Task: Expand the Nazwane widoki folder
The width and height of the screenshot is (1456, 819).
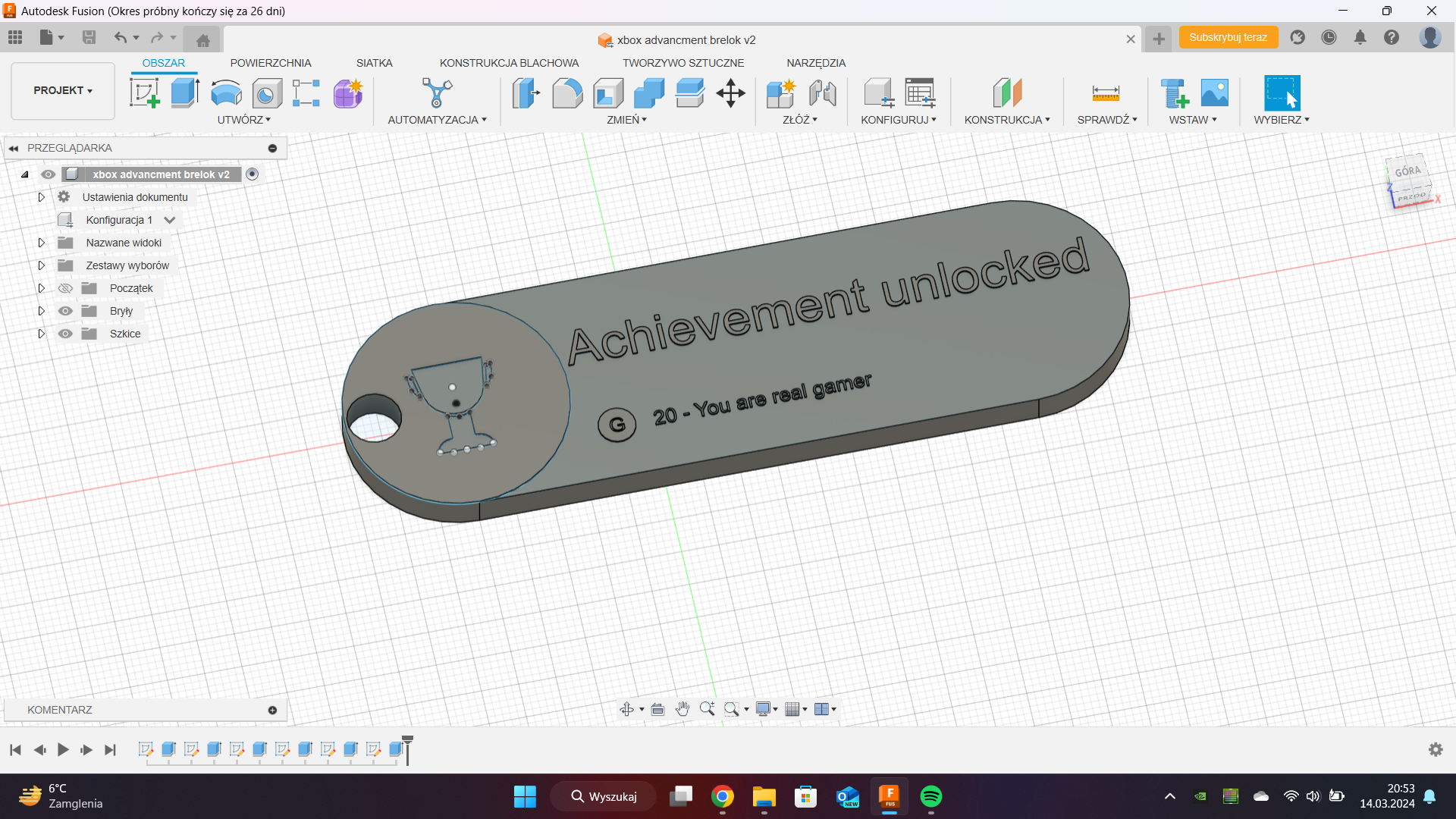Action: (42, 243)
